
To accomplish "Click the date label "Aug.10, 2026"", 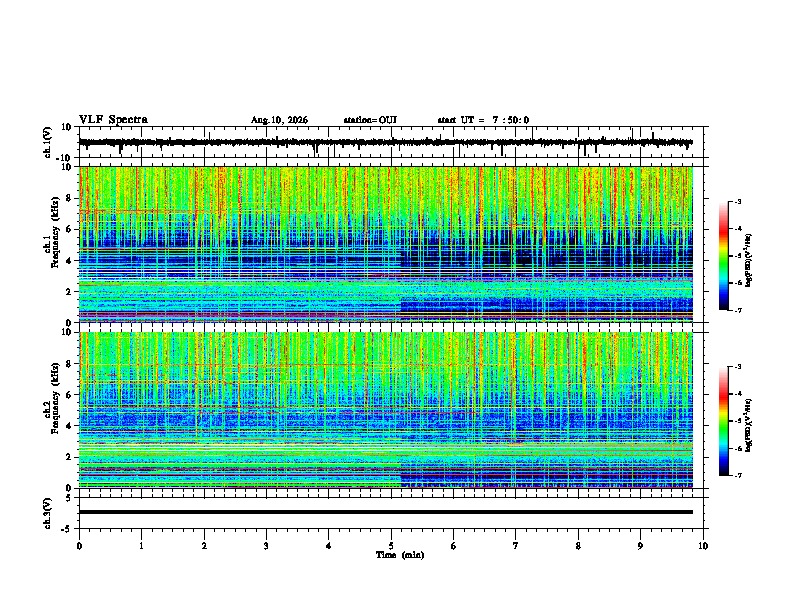I will 279,120.
